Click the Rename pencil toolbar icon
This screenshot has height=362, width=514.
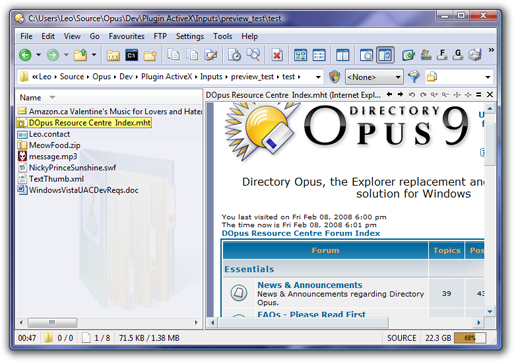(x=211, y=55)
